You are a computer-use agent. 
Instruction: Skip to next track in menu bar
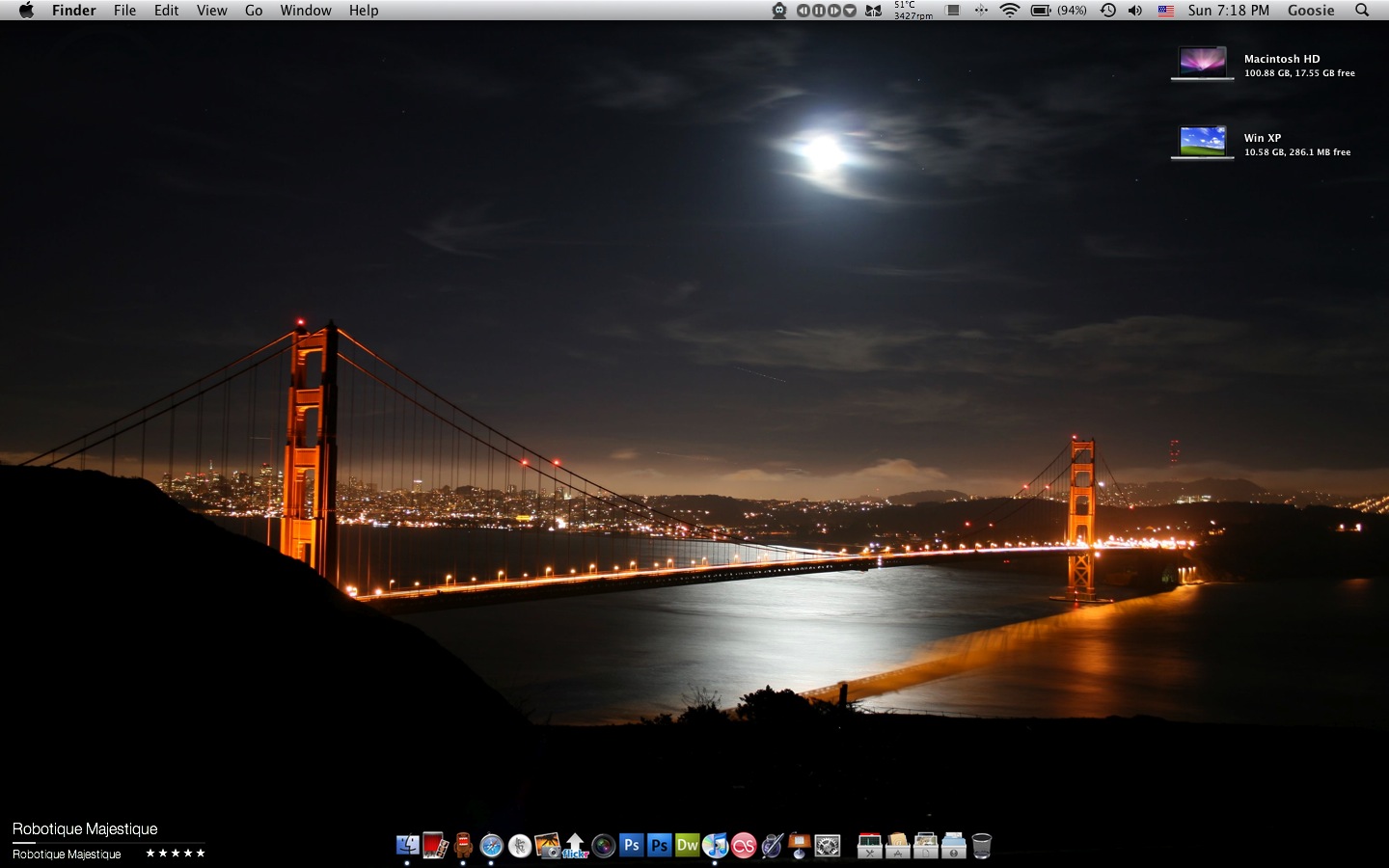coord(833,11)
